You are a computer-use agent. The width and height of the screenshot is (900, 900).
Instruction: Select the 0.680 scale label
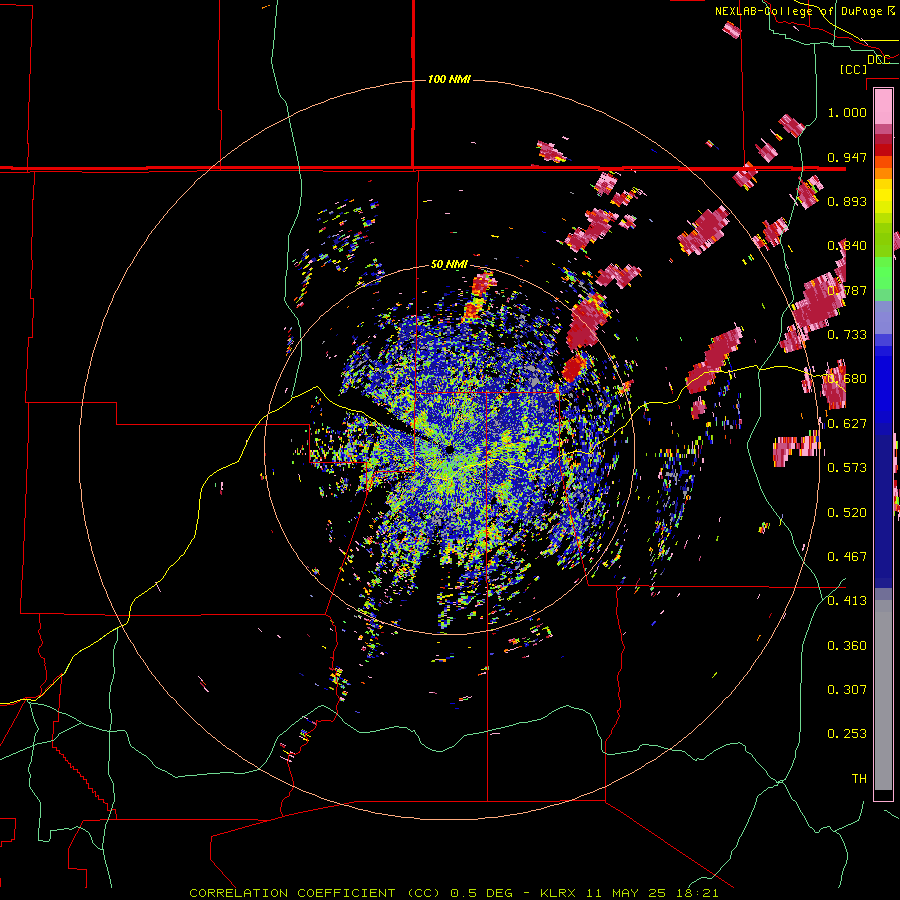pyautogui.click(x=847, y=379)
